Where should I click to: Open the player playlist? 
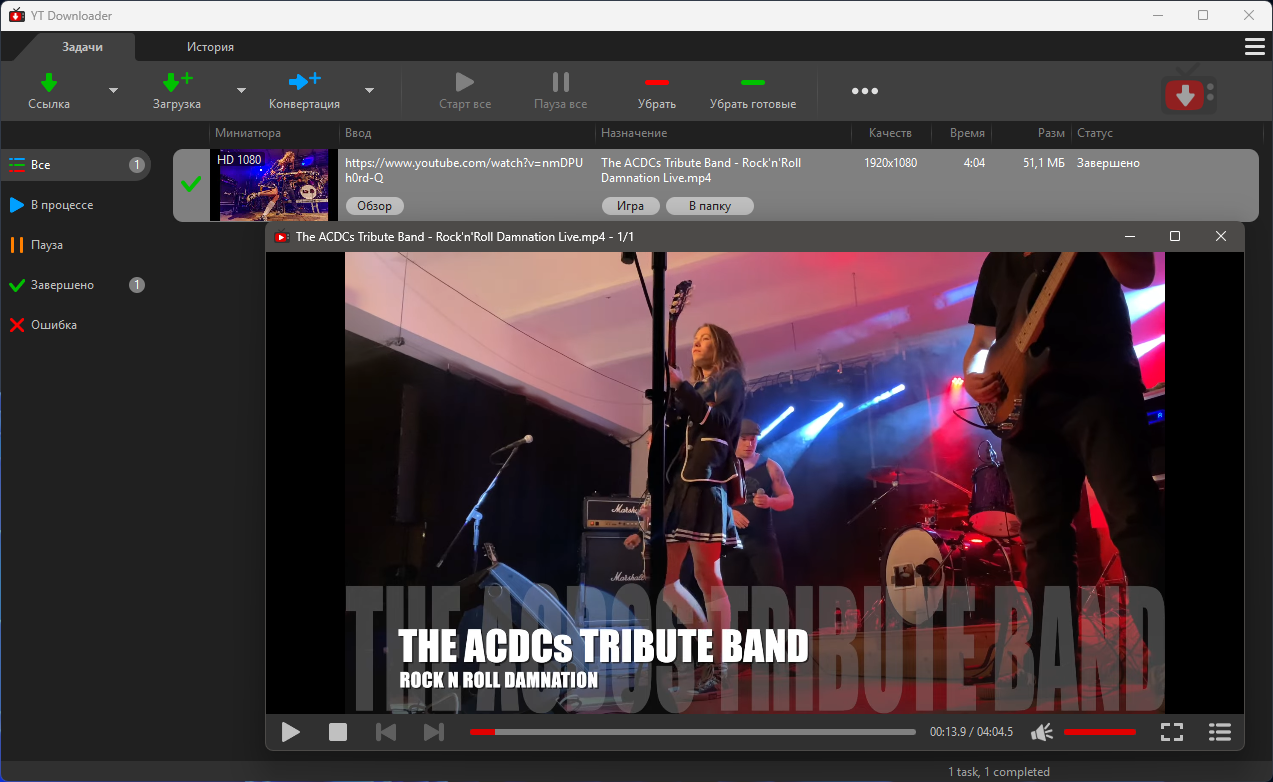[x=1220, y=732]
